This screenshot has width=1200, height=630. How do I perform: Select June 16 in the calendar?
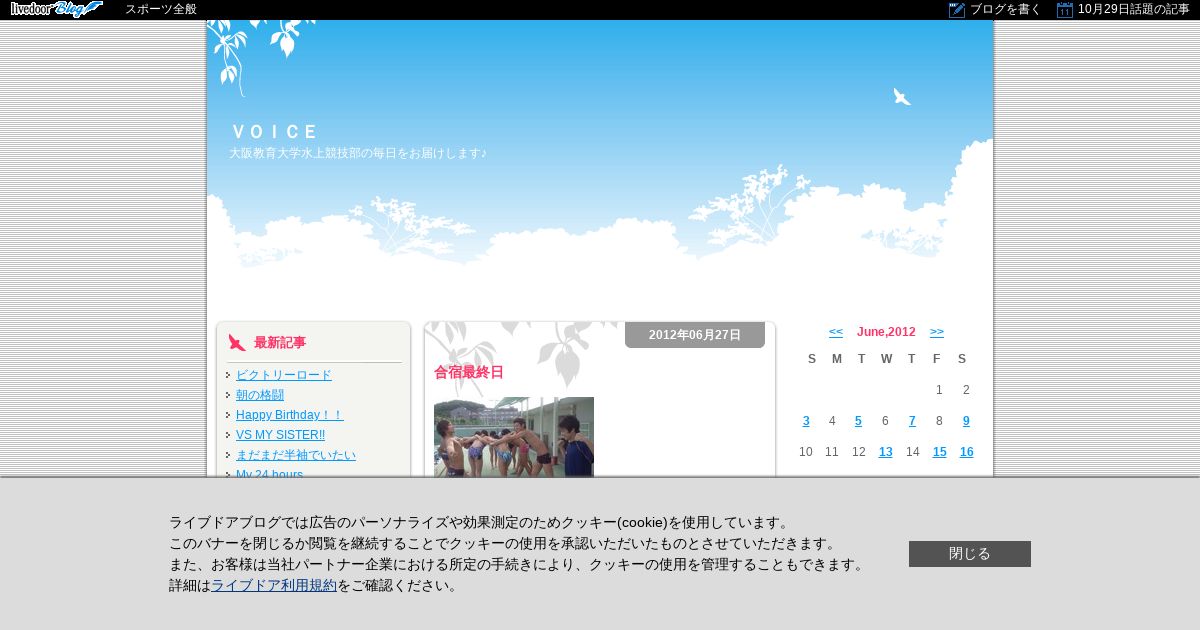click(x=966, y=452)
